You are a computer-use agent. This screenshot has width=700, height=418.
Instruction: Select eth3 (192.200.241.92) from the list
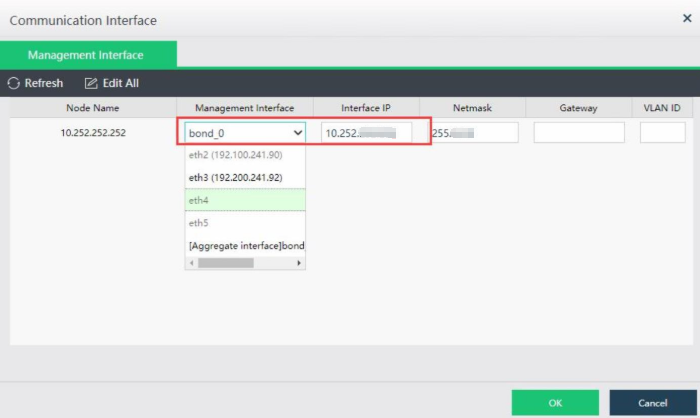245,177
